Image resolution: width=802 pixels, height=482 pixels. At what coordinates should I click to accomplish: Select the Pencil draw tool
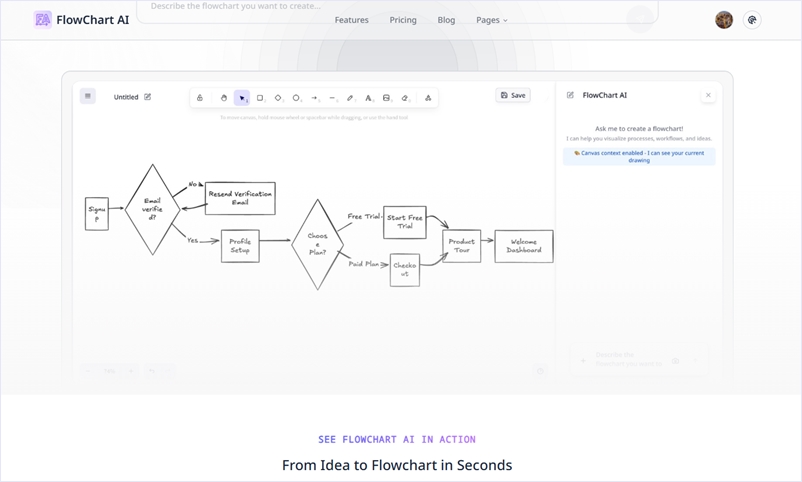tap(350, 98)
